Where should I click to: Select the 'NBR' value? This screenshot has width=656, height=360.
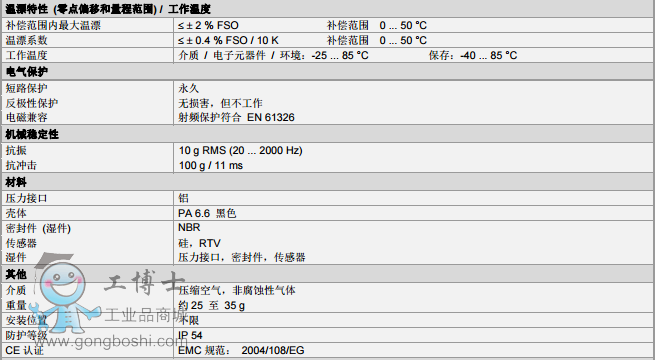[189, 227]
